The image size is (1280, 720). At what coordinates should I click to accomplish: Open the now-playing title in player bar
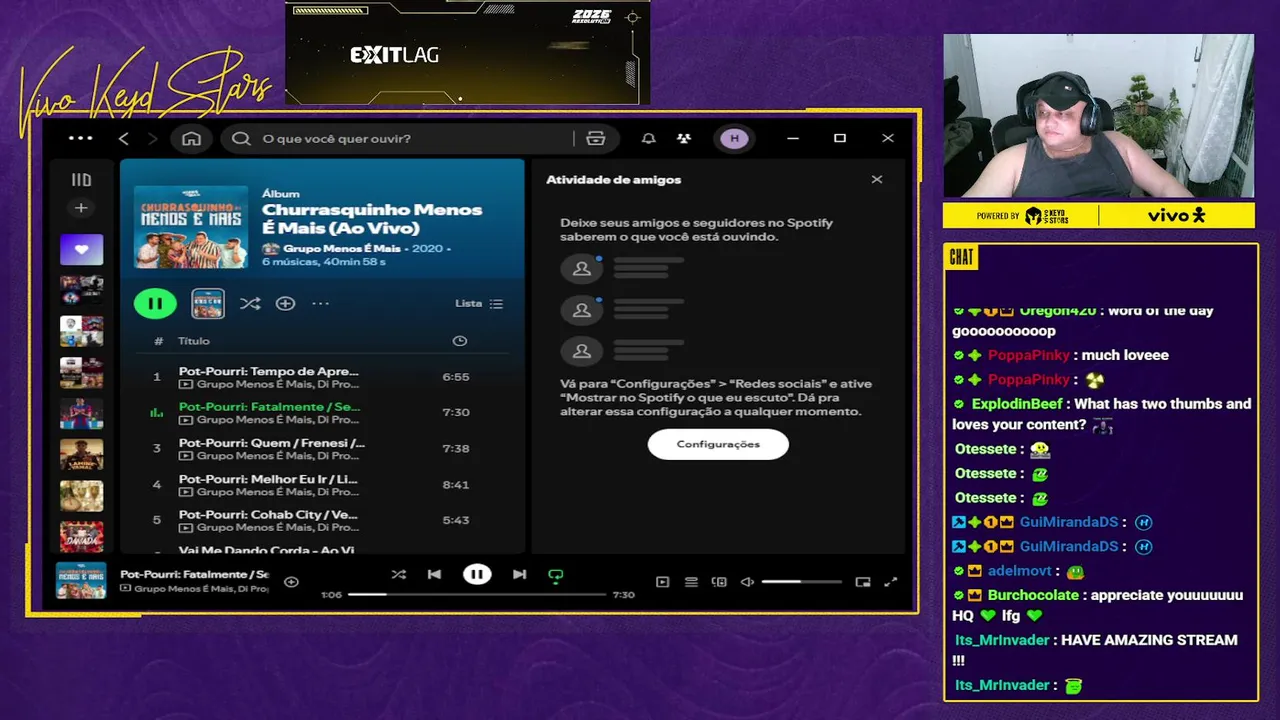click(x=195, y=575)
